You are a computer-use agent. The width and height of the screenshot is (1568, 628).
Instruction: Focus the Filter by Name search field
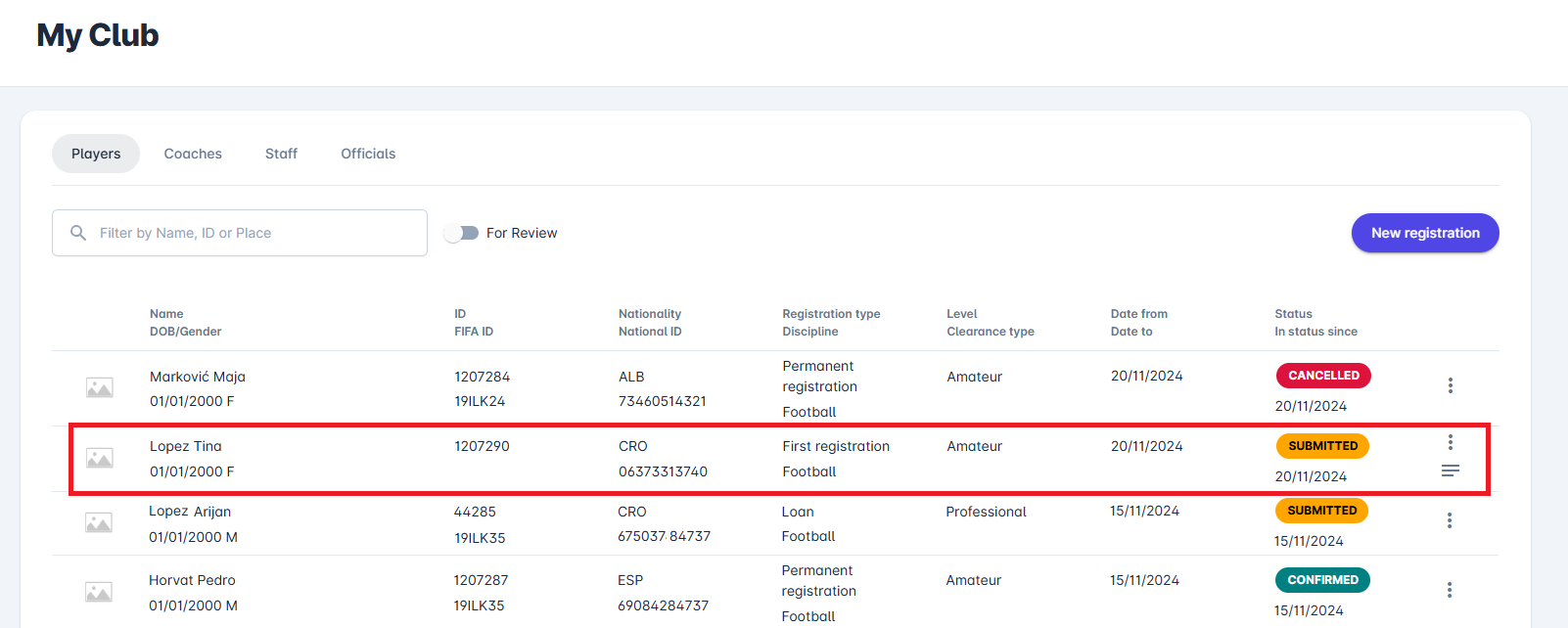tap(254, 233)
